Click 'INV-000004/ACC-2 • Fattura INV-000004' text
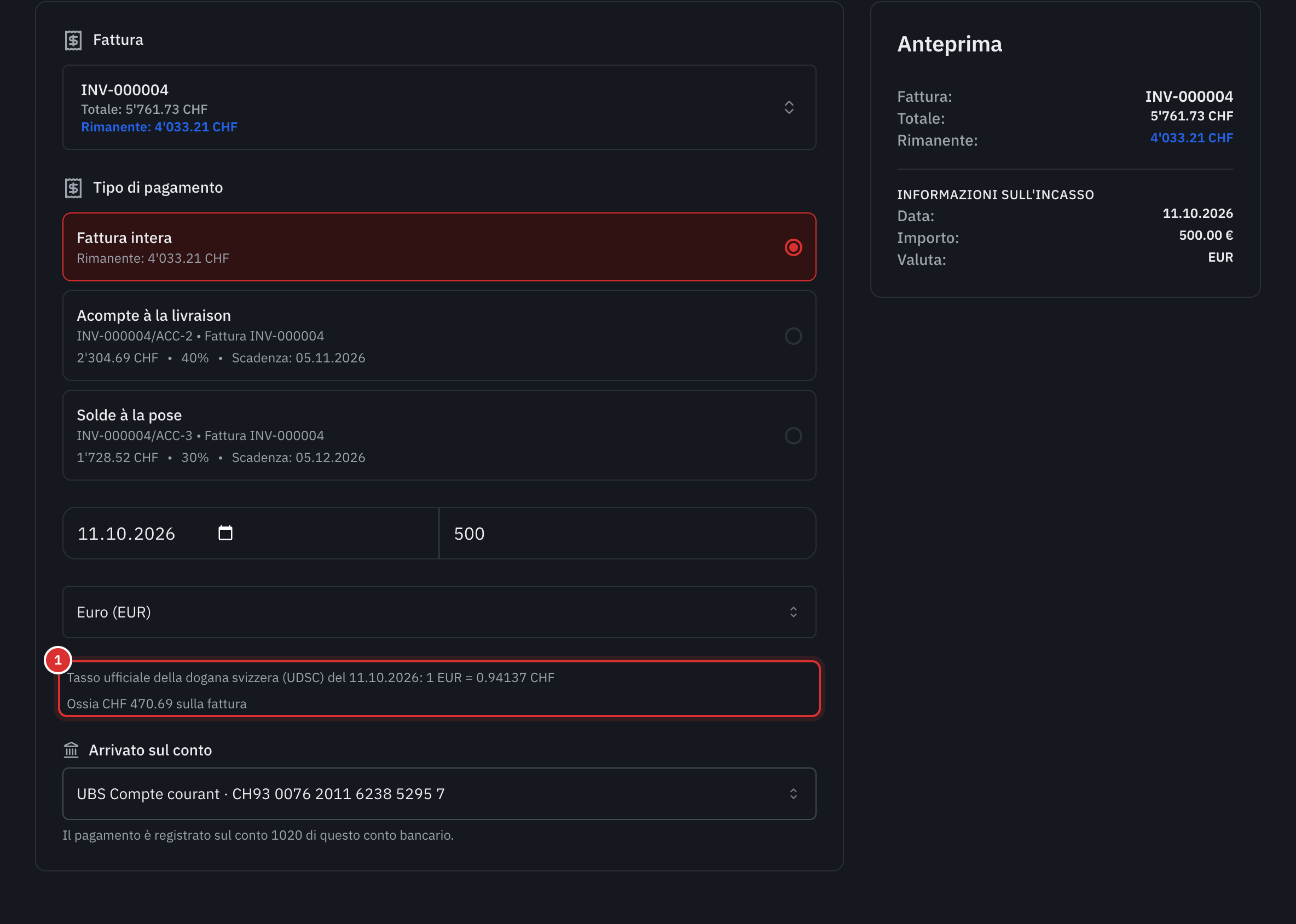This screenshot has width=1296, height=924. (200, 336)
